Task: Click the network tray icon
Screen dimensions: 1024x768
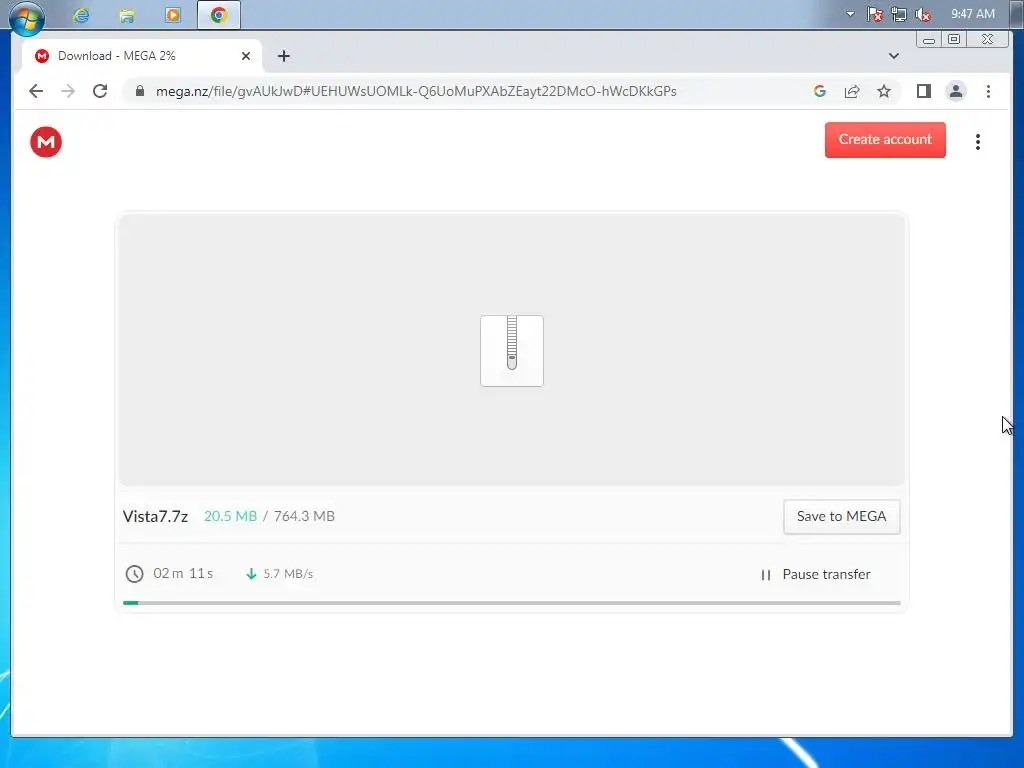Action: click(x=899, y=14)
